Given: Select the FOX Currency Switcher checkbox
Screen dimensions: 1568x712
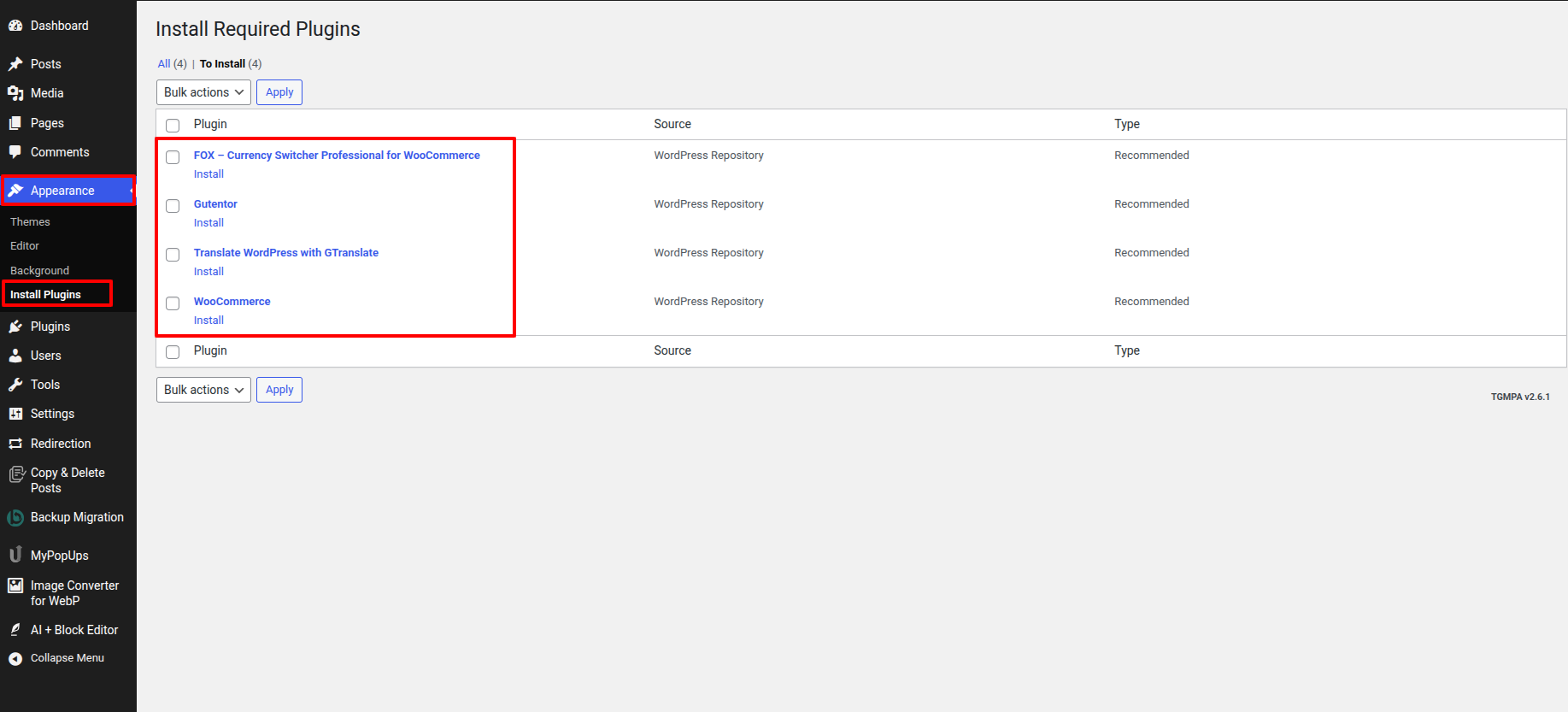Looking at the screenshot, I should coord(173,157).
